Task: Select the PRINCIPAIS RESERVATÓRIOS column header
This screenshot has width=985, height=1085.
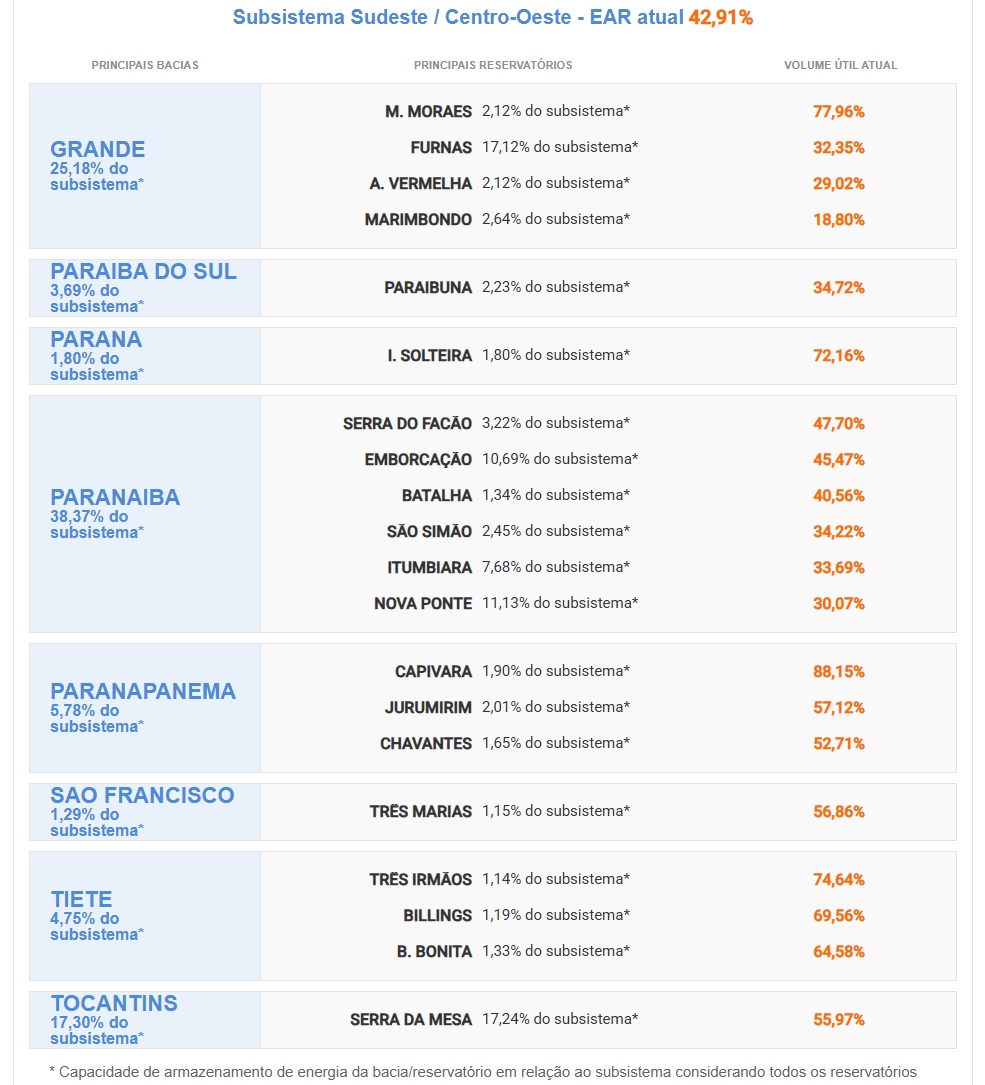Action: pyautogui.click(x=493, y=65)
